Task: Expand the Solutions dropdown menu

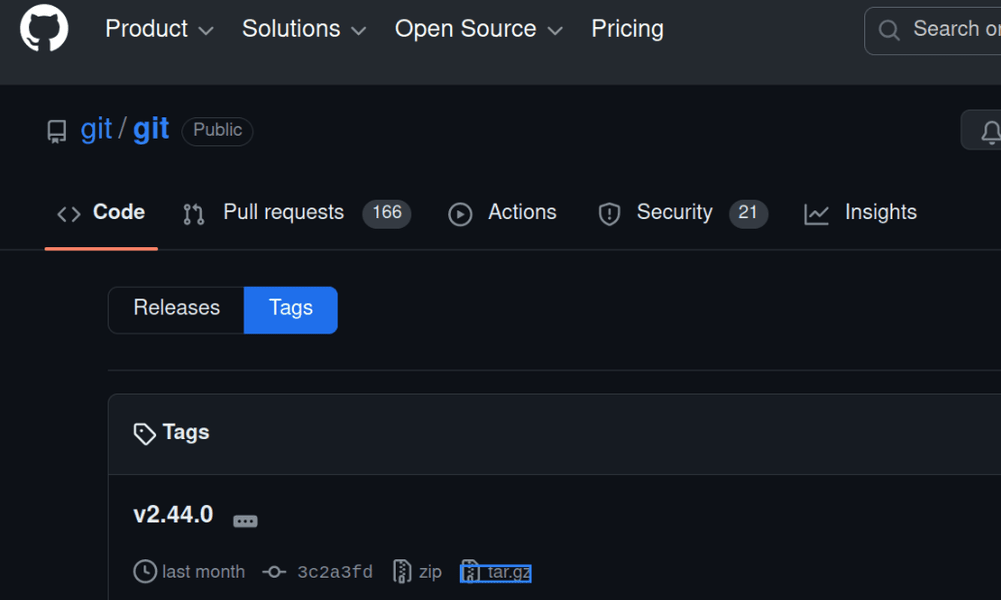Action: (304, 29)
